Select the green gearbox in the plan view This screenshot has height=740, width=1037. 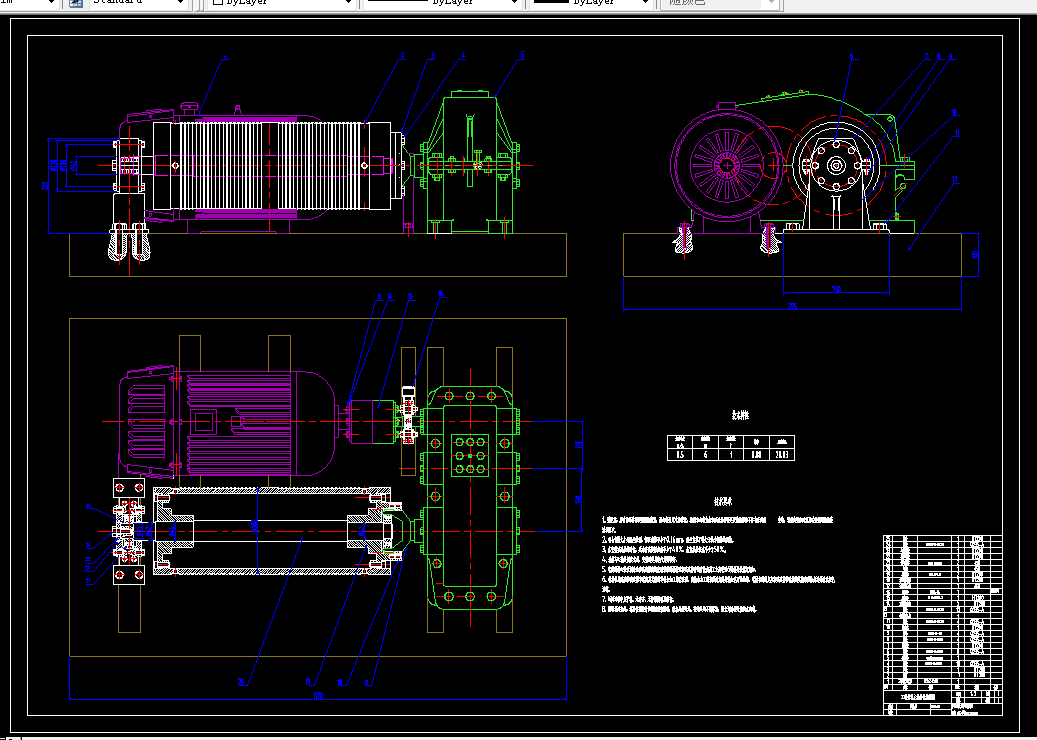point(470,497)
